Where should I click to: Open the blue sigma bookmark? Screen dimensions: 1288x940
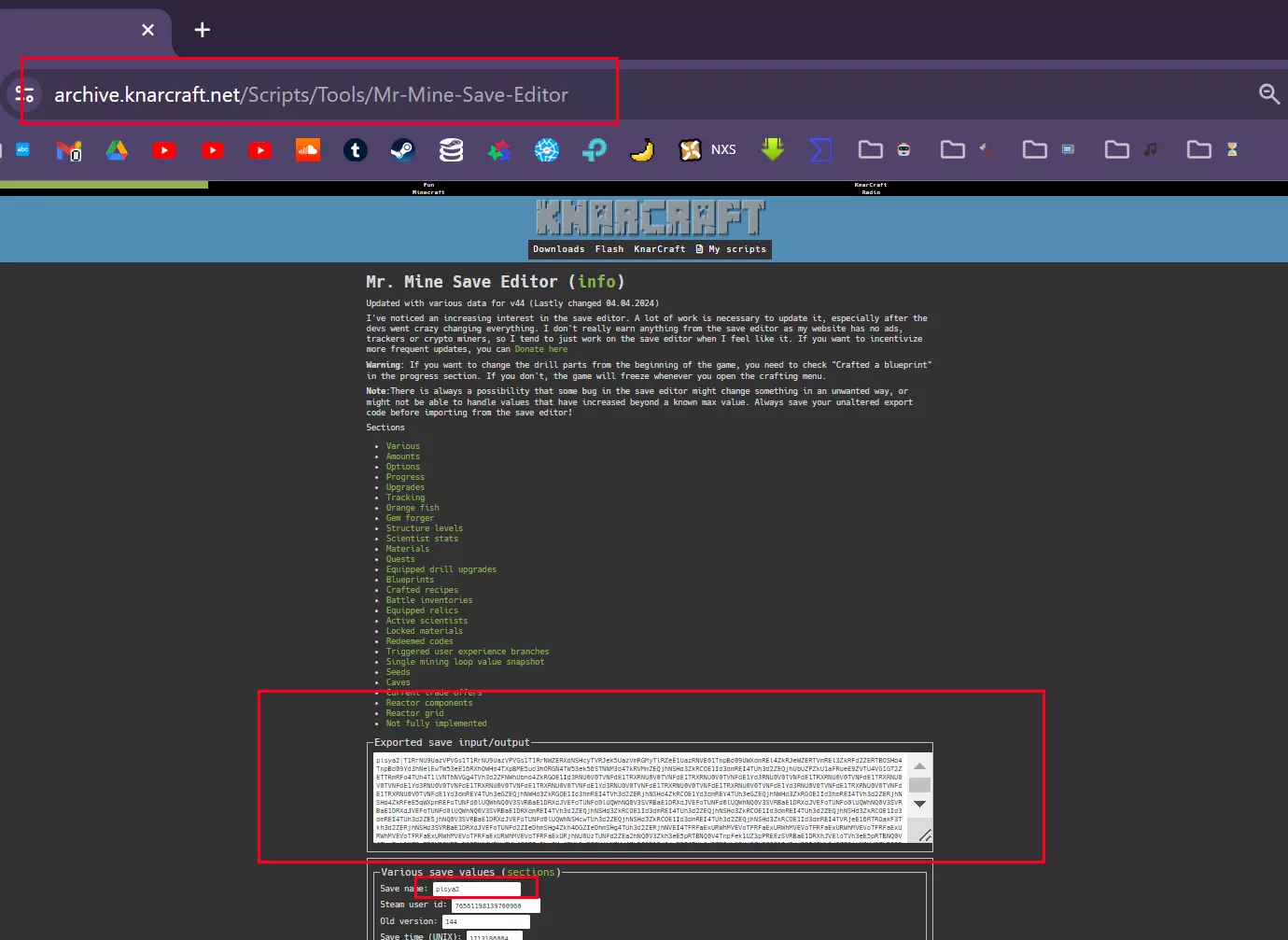click(x=820, y=150)
